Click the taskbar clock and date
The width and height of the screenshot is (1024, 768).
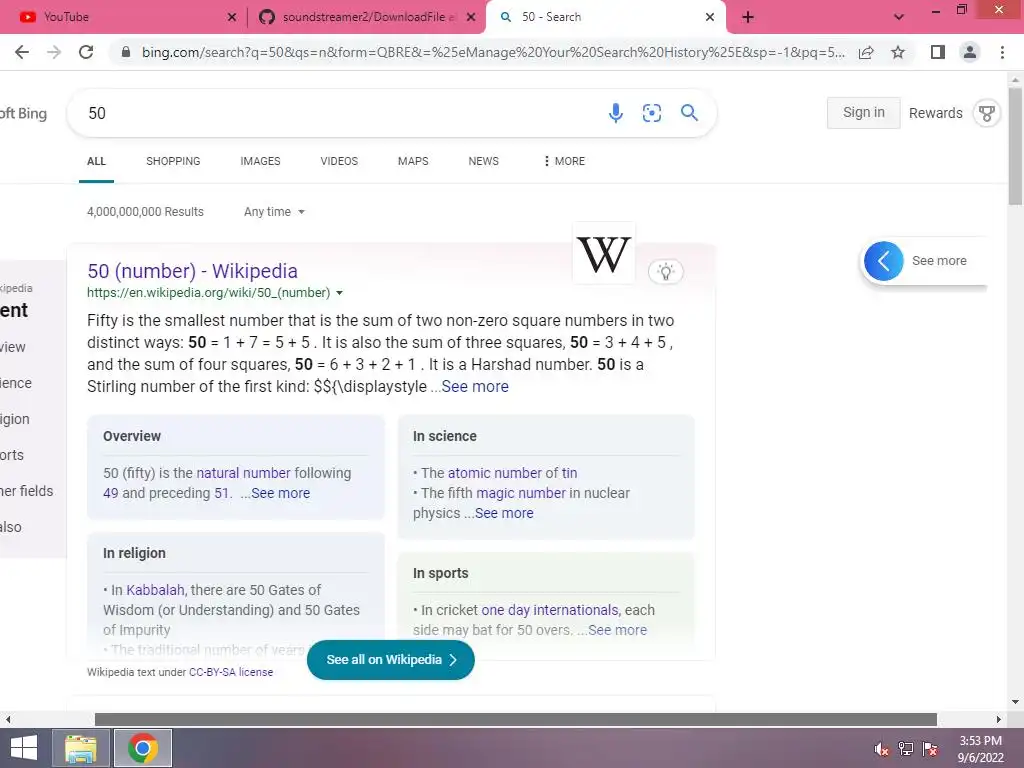pyautogui.click(x=980, y=749)
